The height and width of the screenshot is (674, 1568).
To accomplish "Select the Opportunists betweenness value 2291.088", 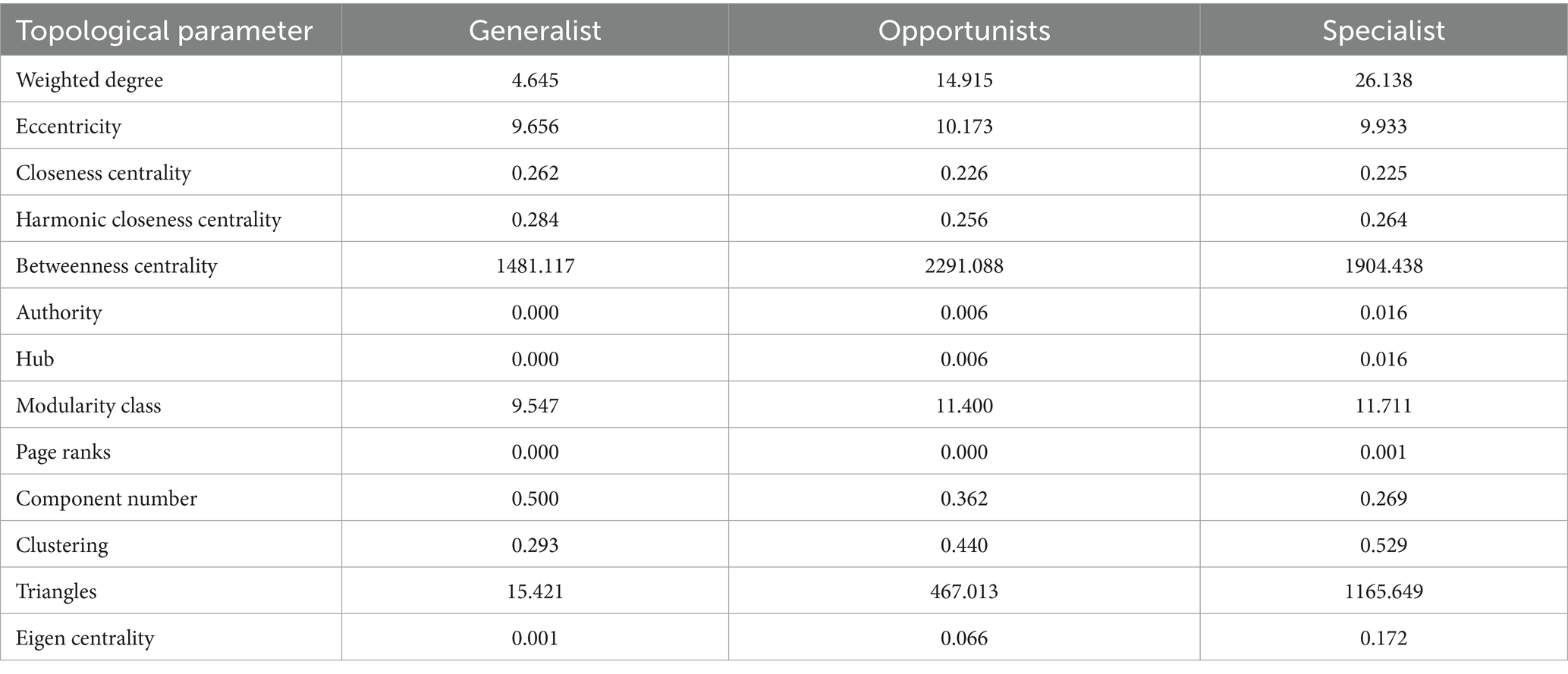I will [x=964, y=265].
